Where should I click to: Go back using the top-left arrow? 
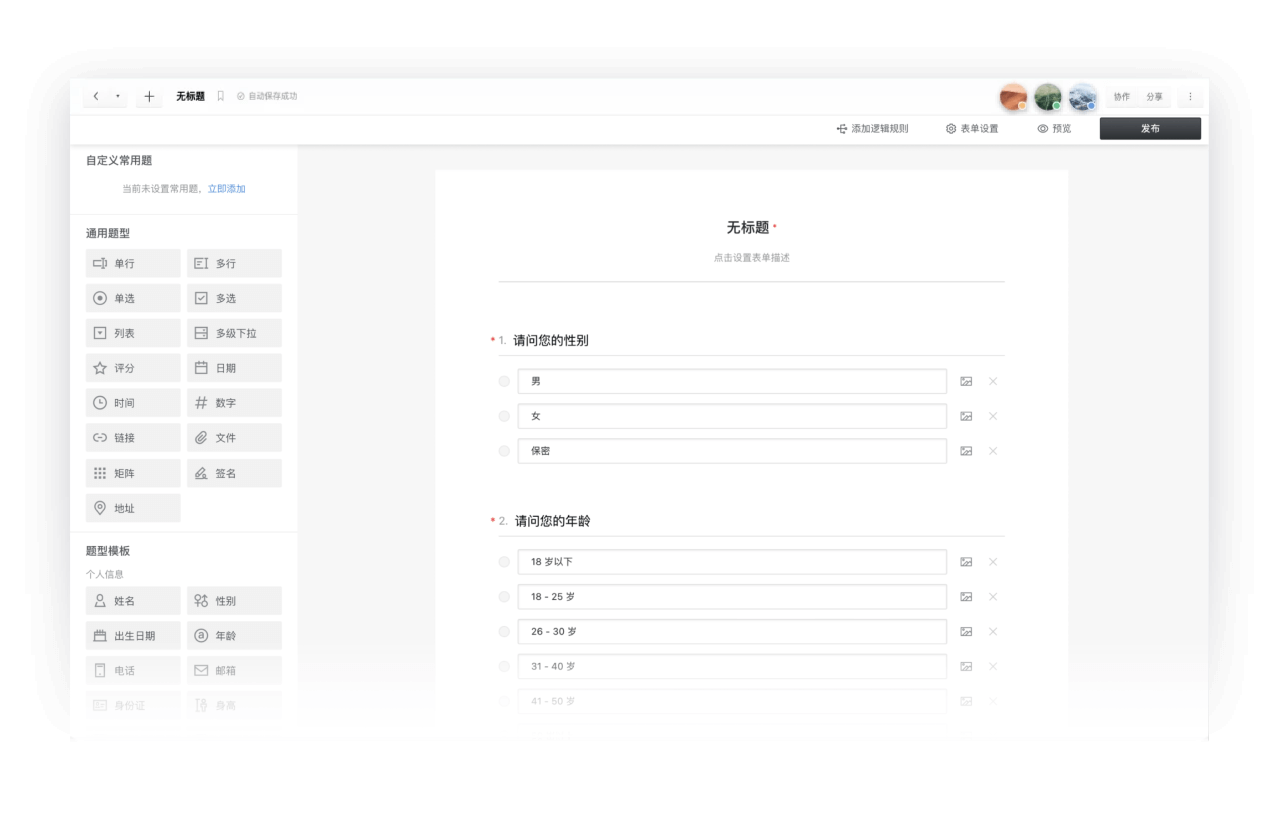coord(96,97)
